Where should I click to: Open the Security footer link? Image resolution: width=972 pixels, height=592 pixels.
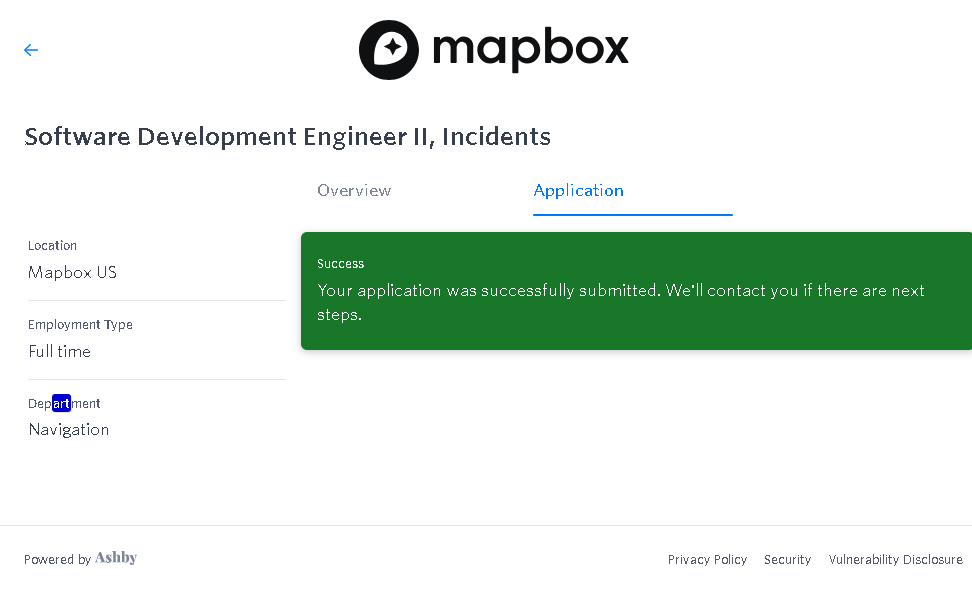(x=787, y=560)
